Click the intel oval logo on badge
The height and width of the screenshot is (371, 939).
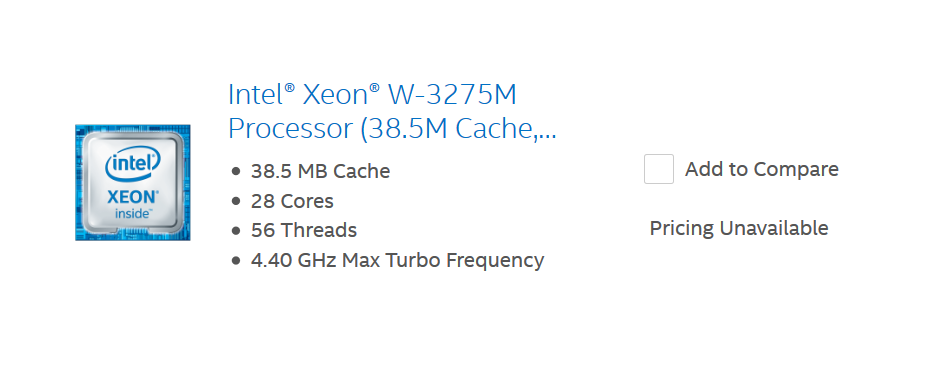tap(132, 165)
